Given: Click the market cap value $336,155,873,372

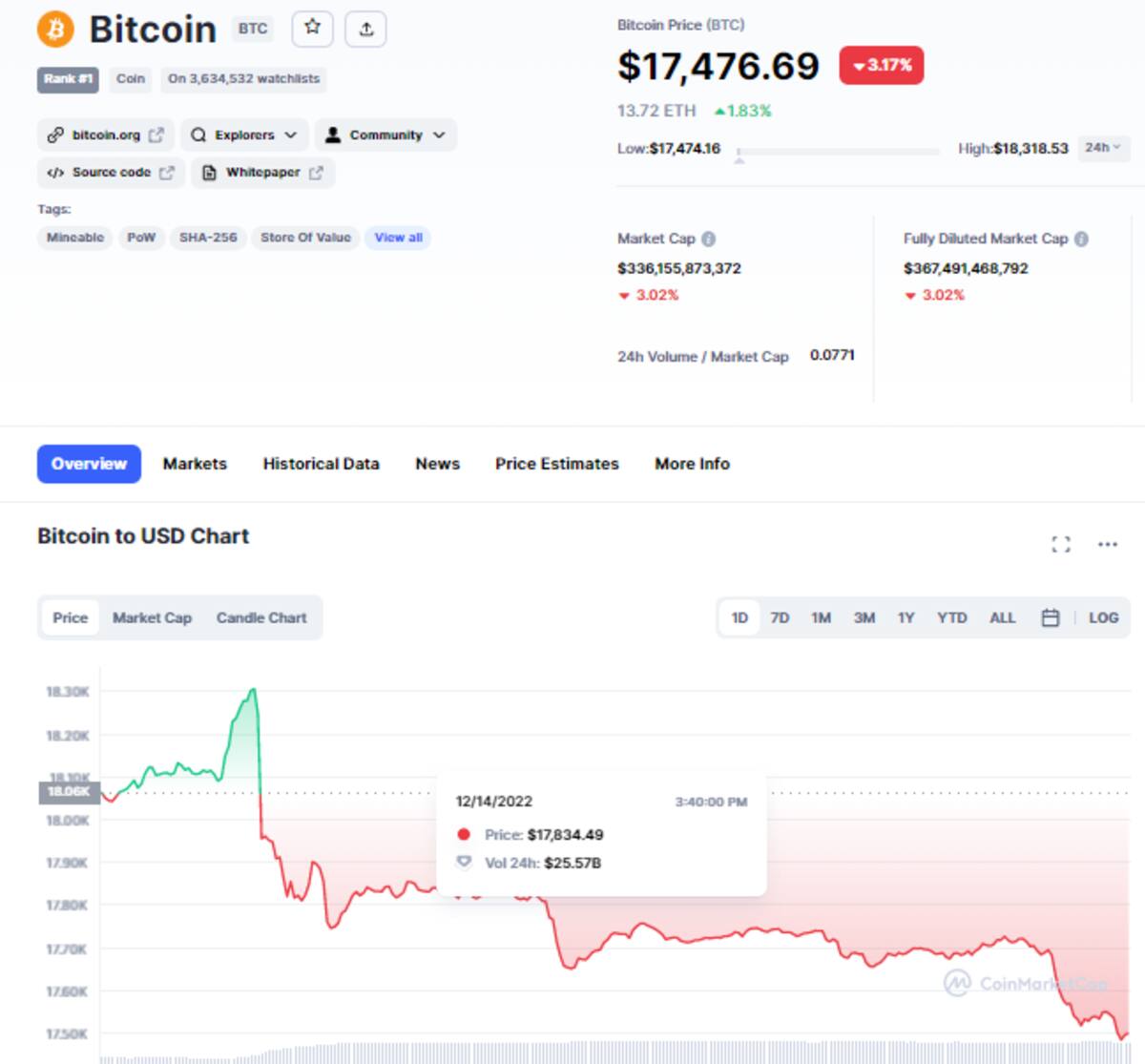Looking at the screenshot, I should coord(678,268).
